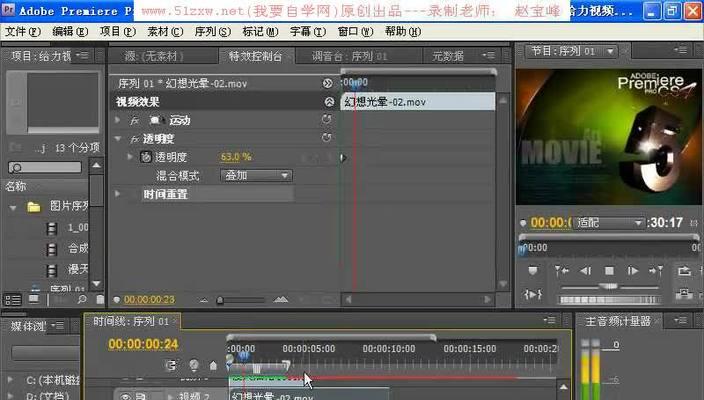Click the show/hide timeline view arrow icon

327,83
